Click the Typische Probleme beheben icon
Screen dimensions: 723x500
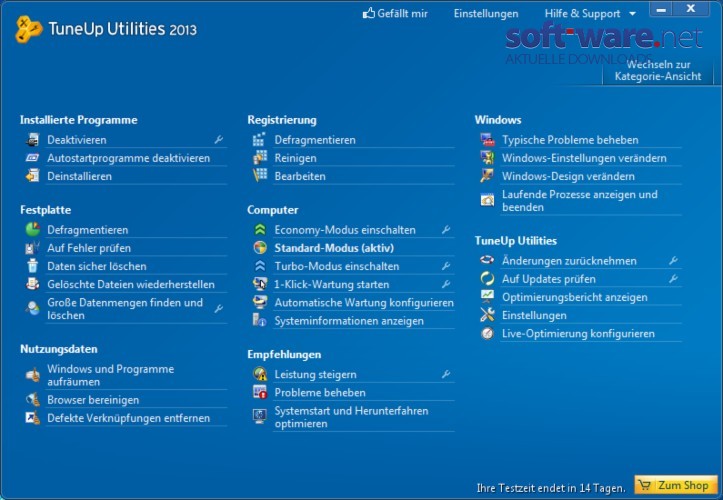487,139
